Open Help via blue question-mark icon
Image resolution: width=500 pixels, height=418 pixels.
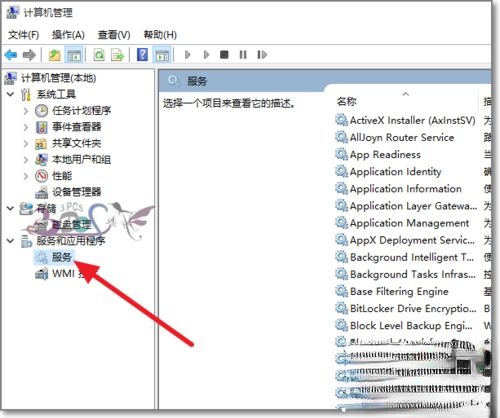pyautogui.click(x=142, y=54)
